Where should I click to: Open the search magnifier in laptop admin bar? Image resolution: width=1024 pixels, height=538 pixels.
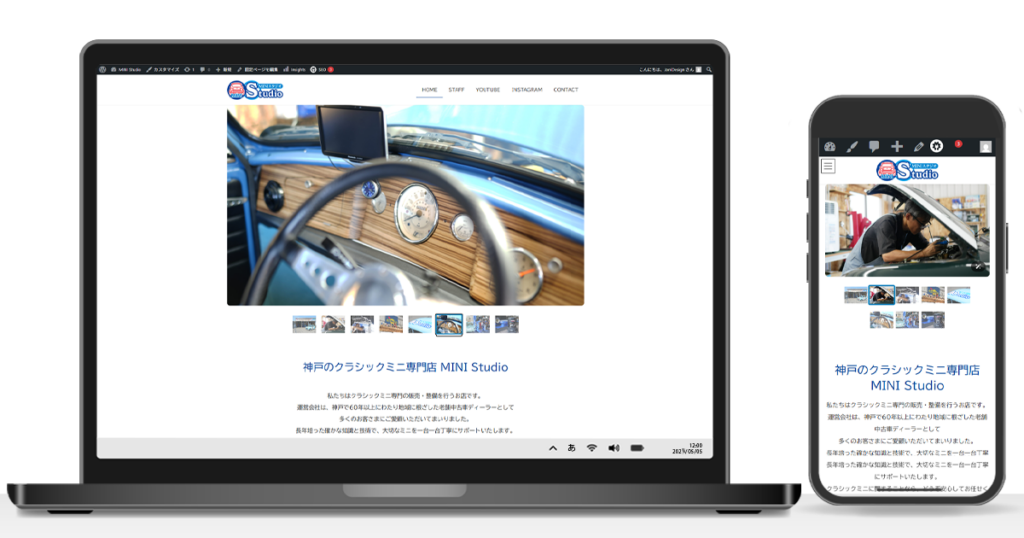[x=709, y=69]
